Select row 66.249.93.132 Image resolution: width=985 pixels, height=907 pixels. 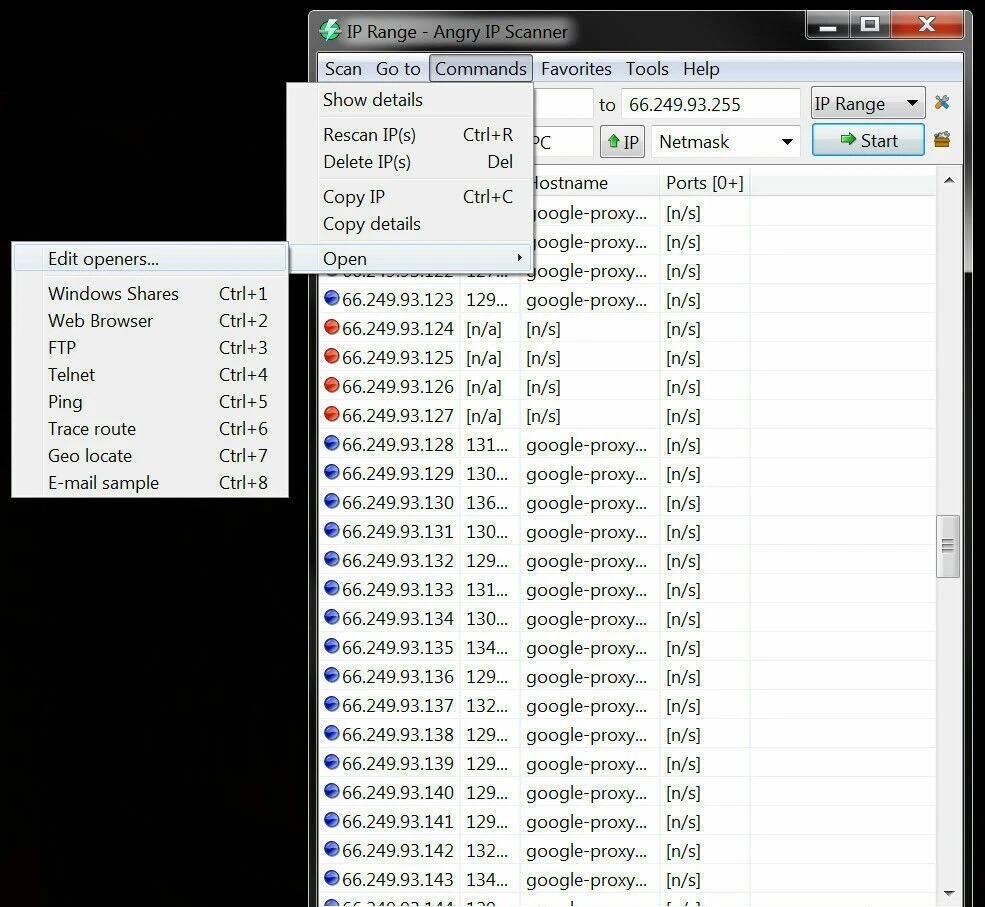627,561
